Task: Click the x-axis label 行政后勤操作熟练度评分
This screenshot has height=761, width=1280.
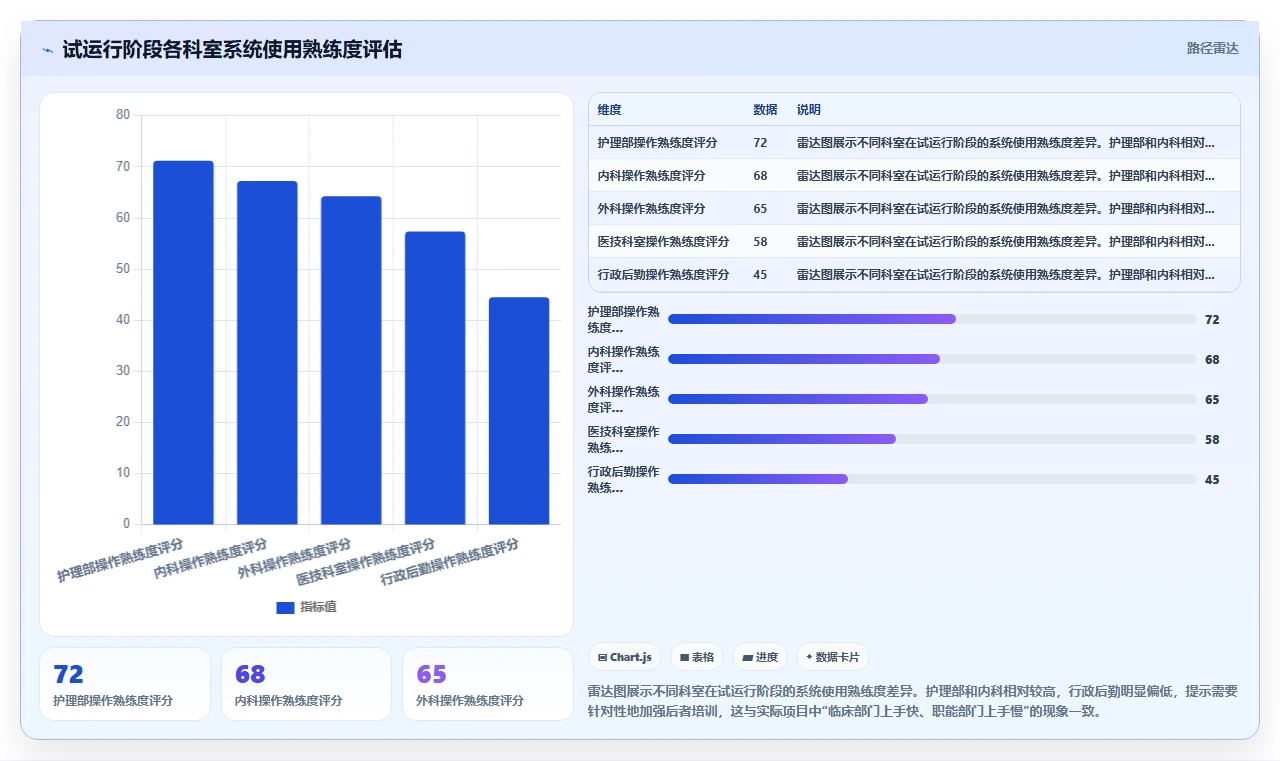Action: [x=450, y=562]
